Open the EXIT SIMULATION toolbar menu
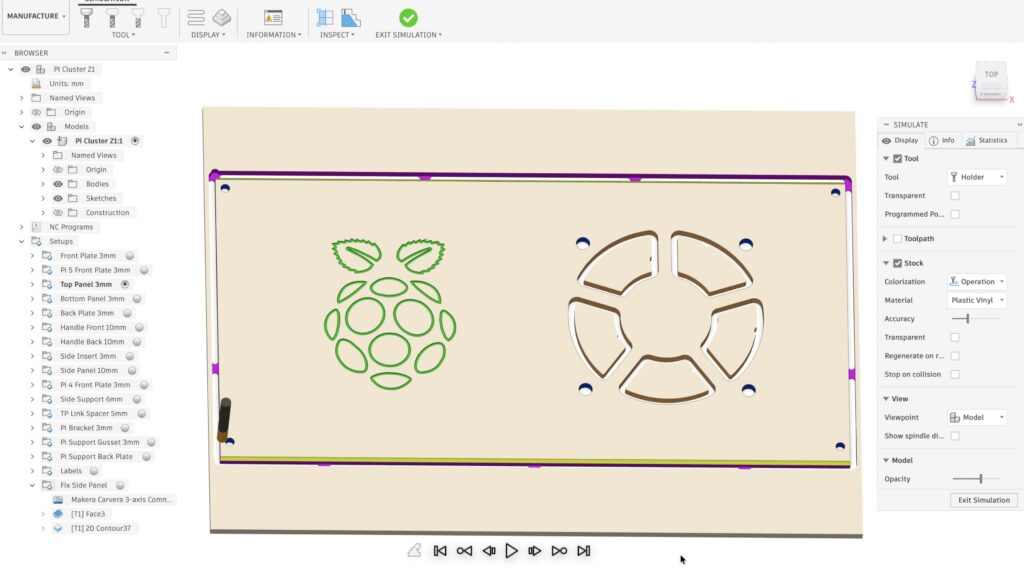This screenshot has width=1024, height=572. pos(408,35)
